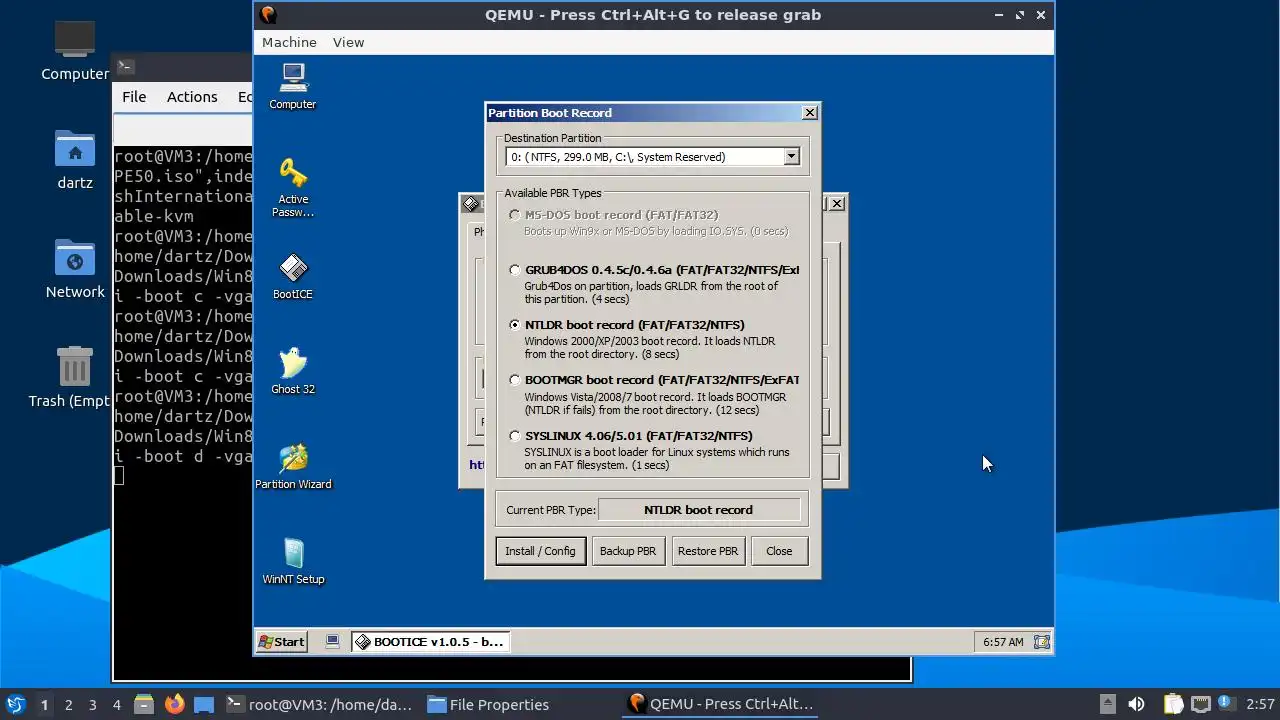Viewport: 1280px width, 720px height.
Task: Close the Partition Boot Record dialog with X
Action: (810, 113)
